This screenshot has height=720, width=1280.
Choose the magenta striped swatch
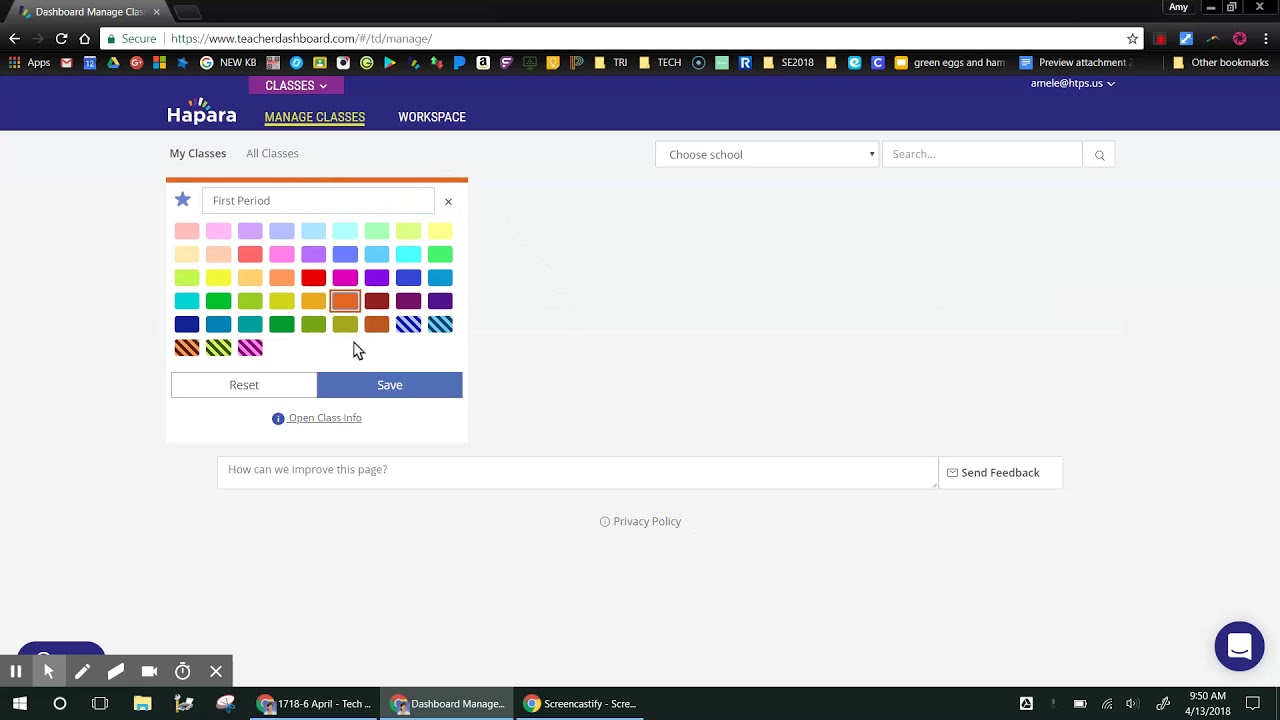250,348
